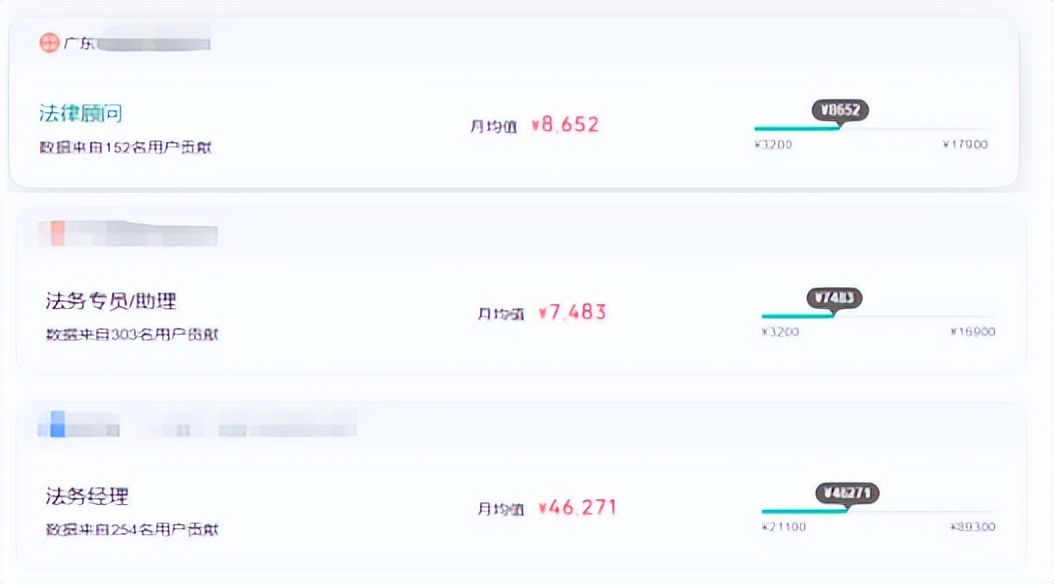Click the 法务专员/助理 salary range bar
The image size is (1054, 584).
pos(877,317)
